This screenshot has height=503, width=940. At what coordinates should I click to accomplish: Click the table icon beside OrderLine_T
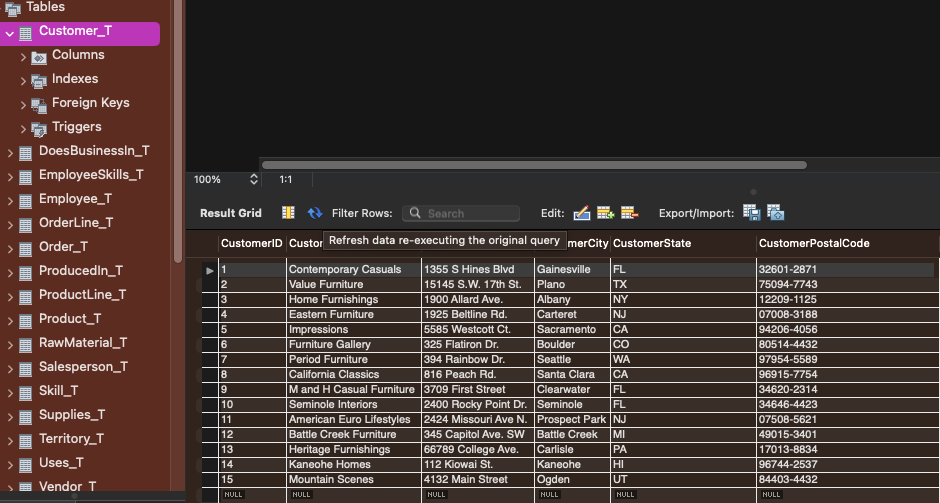(x=26, y=225)
